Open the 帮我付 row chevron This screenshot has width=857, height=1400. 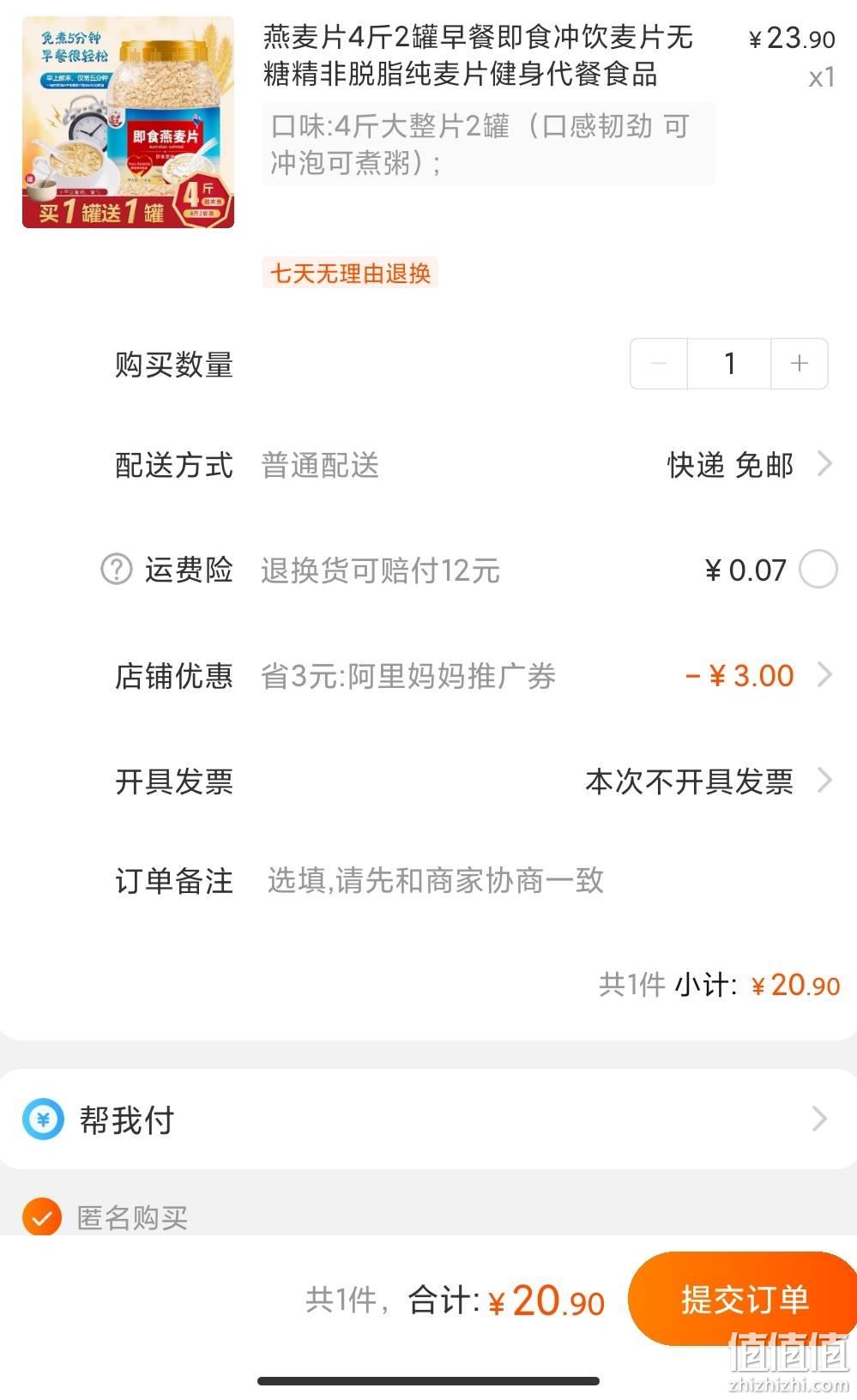point(819,1119)
